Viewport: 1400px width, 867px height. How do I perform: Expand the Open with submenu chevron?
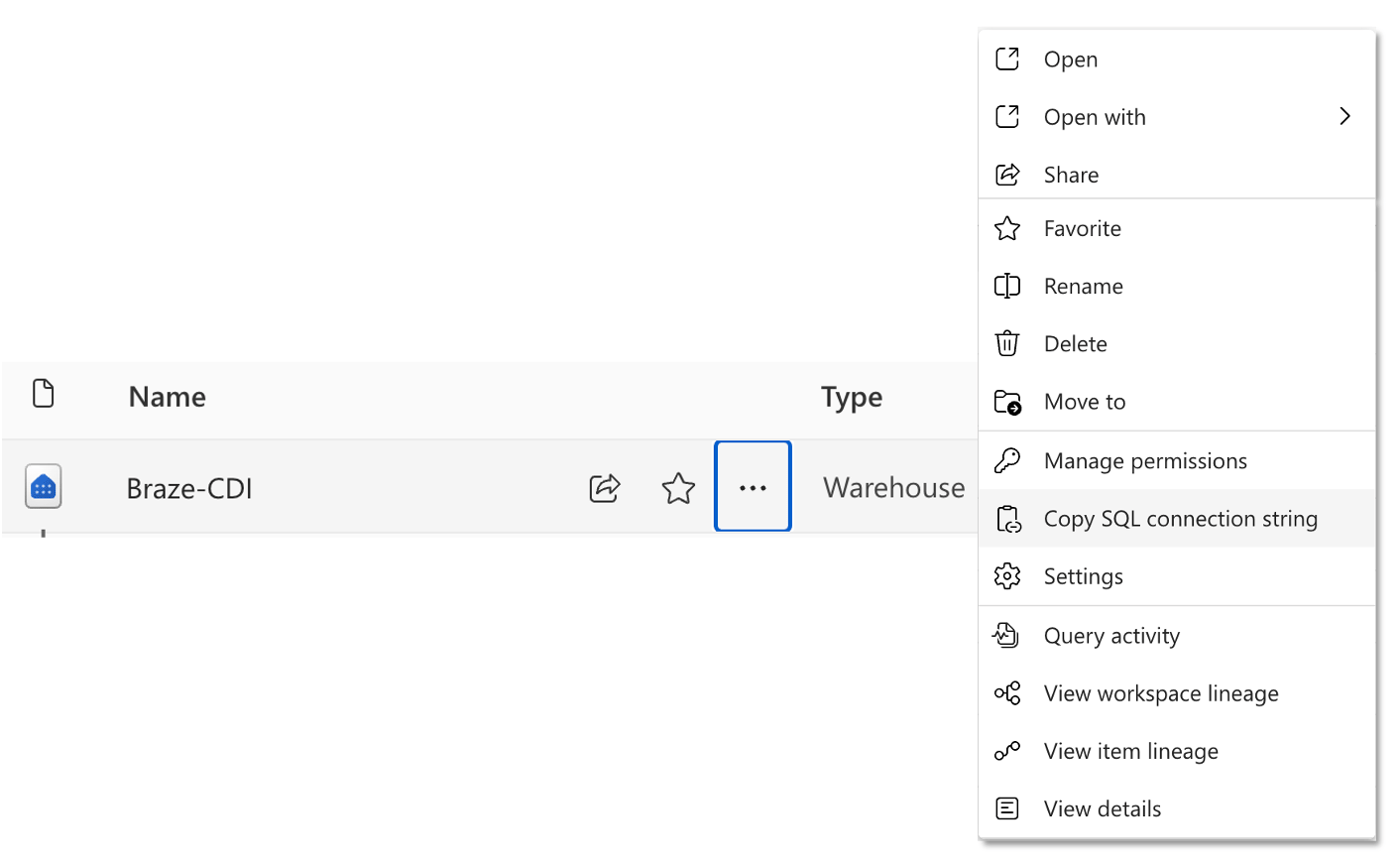tap(1344, 116)
